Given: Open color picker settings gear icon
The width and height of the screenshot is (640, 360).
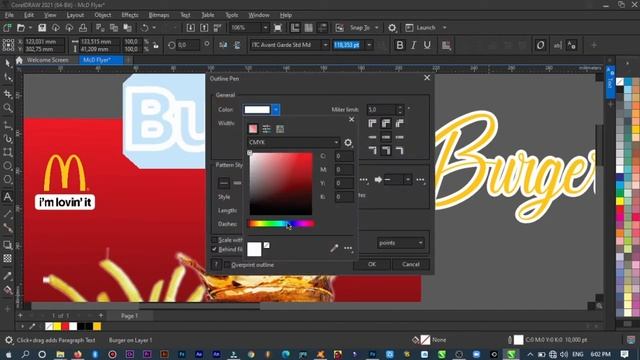Looking at the screenshot, I should click(x=348, y=142).
